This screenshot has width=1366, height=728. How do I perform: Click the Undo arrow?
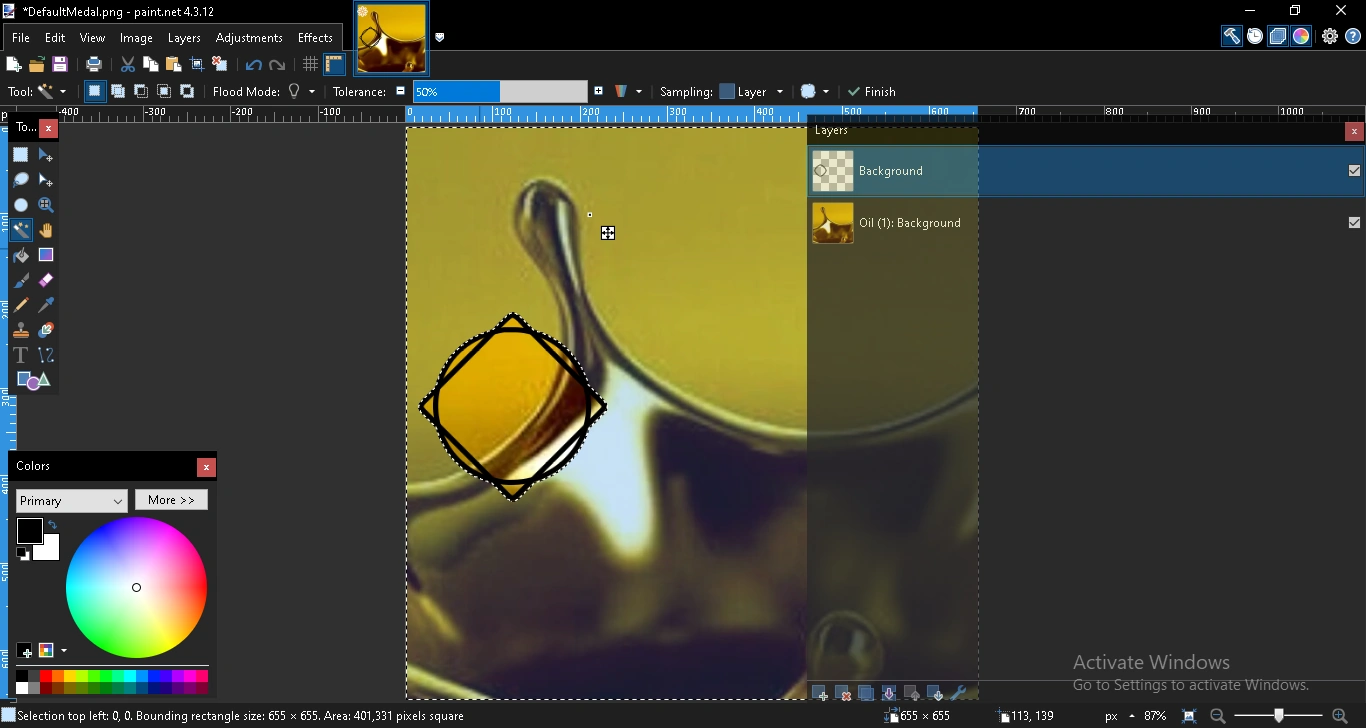tap(254, 65)
